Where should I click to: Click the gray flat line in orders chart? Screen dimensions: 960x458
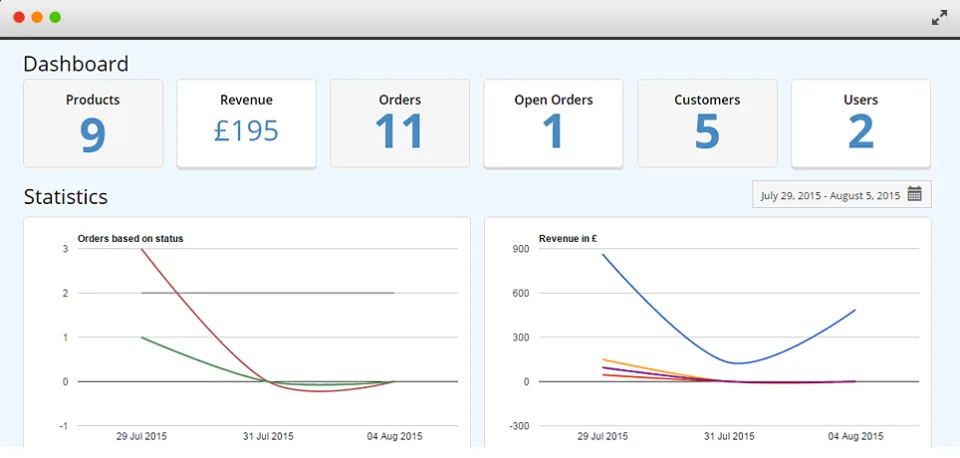click(x=268, y=293)
